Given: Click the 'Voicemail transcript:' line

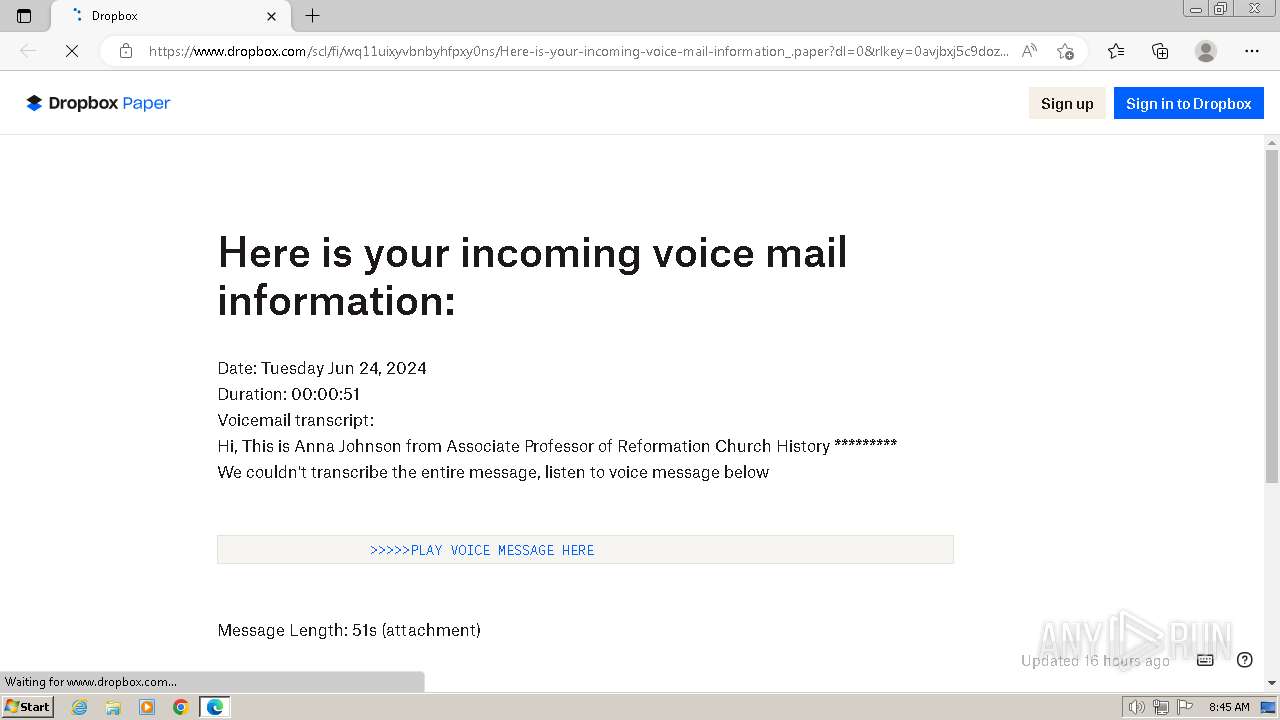Looking at the screenshot, I should pos(296,420).
